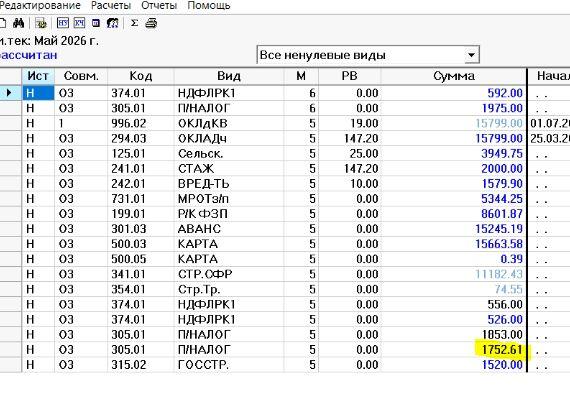
Task: Click the calculator with coins toolbar icon
Action: click(x=41, y=23)
